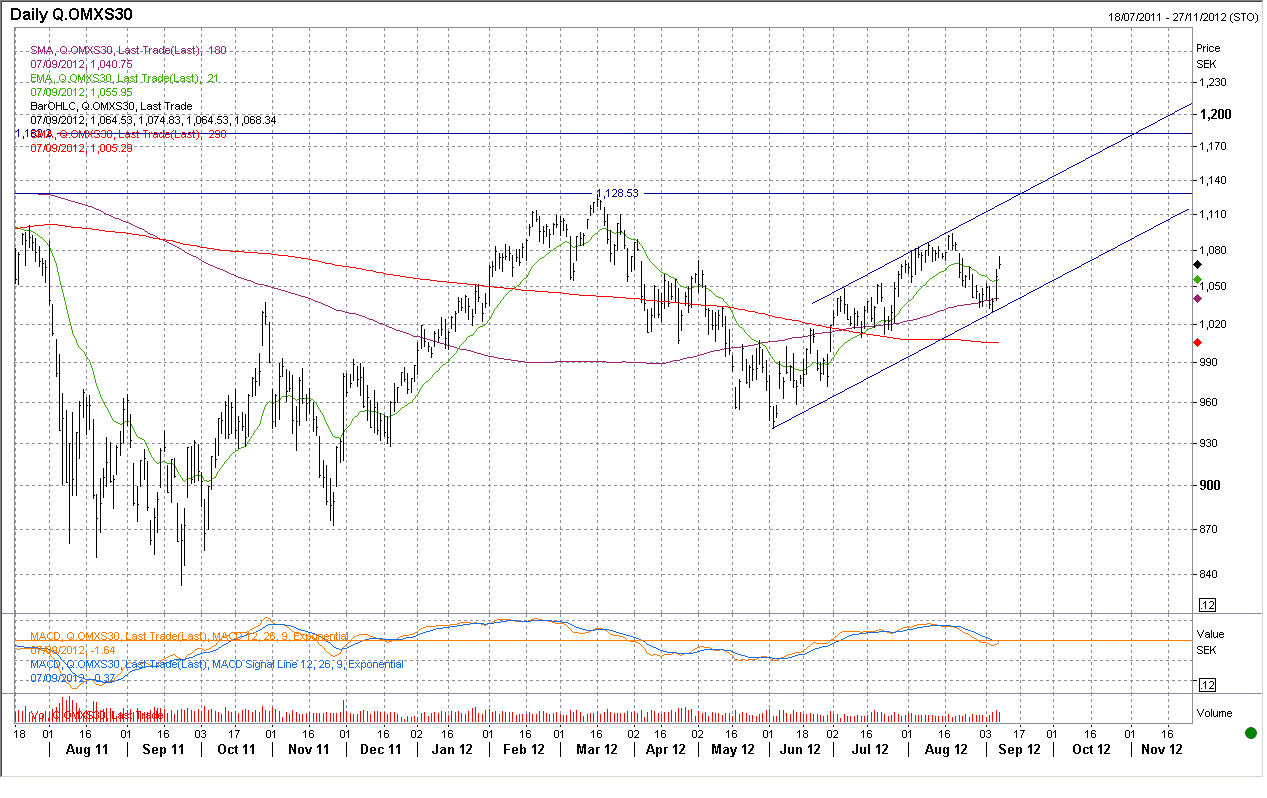Image resolution: width=1267 pixels, height=798 pixels.
Task: Click the green diamond EMA price marker
Action: (x=1198, y=279)
